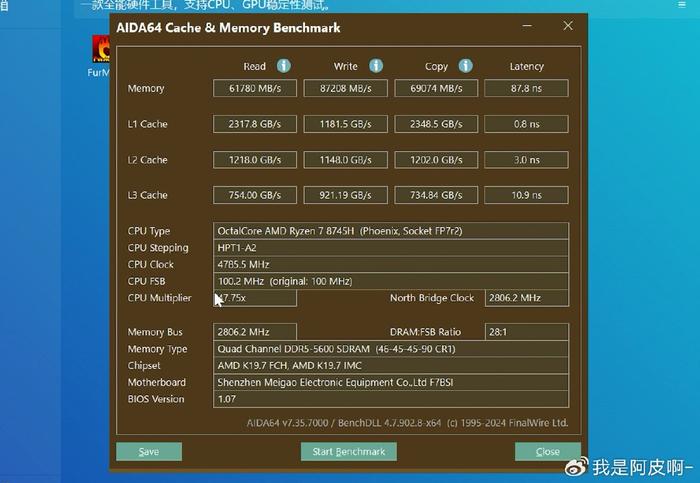Select L3 Cache Write 921.19 GB/s
The height and width of the screenshot is (483, 700).
coord(346,195)
